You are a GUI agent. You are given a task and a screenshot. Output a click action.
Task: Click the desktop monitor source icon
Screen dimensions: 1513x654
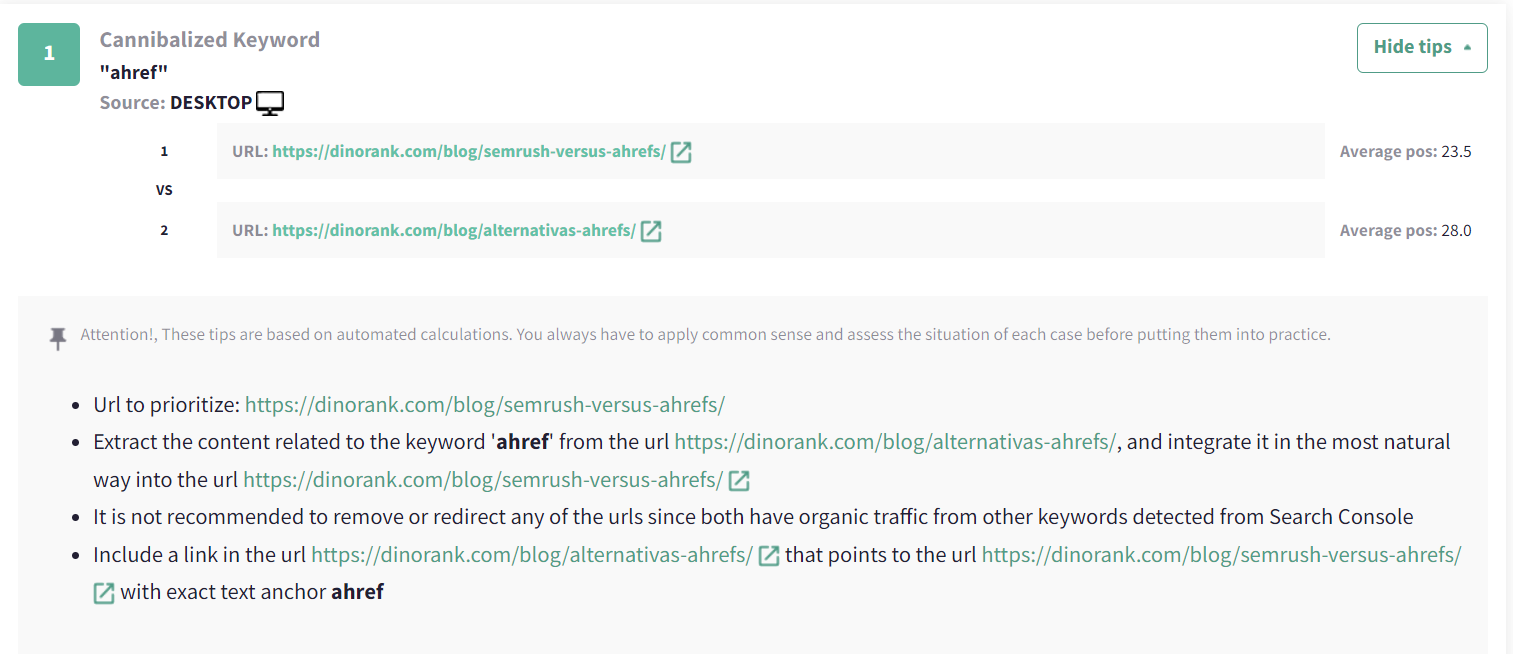pyautogui.click(x=270, y=102)
